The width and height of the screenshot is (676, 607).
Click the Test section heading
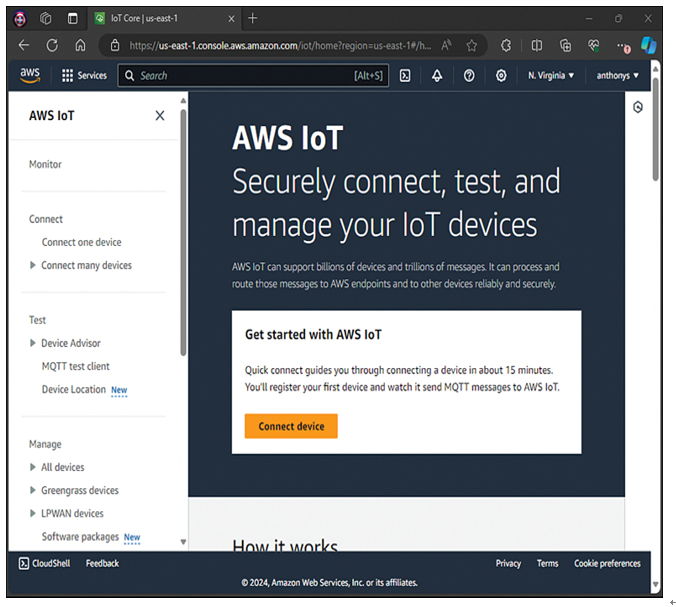[x=37, y=320]
